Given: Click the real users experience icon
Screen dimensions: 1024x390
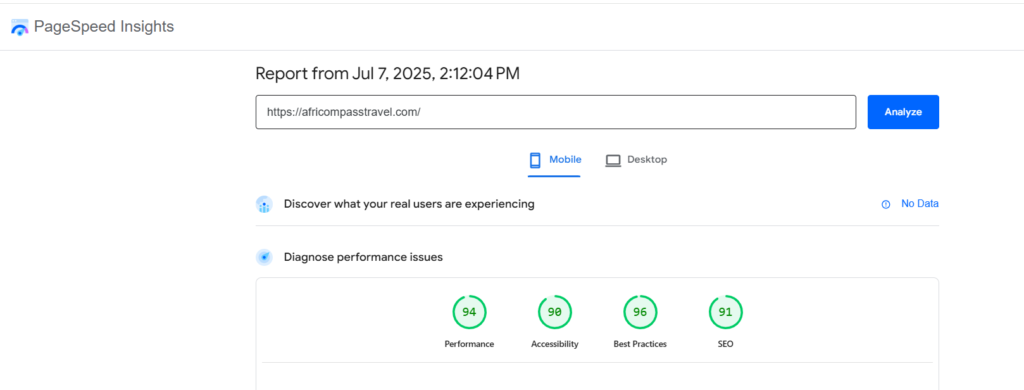Looking at the screenshot, I should [x=264, y=204].
